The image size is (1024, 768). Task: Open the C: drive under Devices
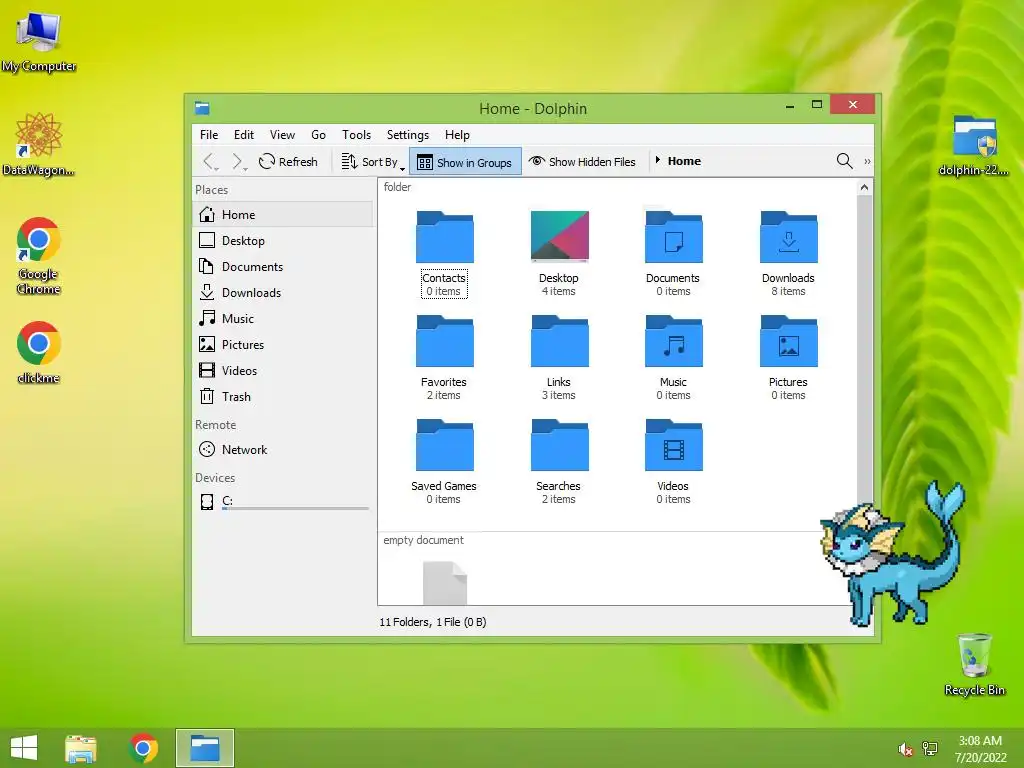click(283, 502)
